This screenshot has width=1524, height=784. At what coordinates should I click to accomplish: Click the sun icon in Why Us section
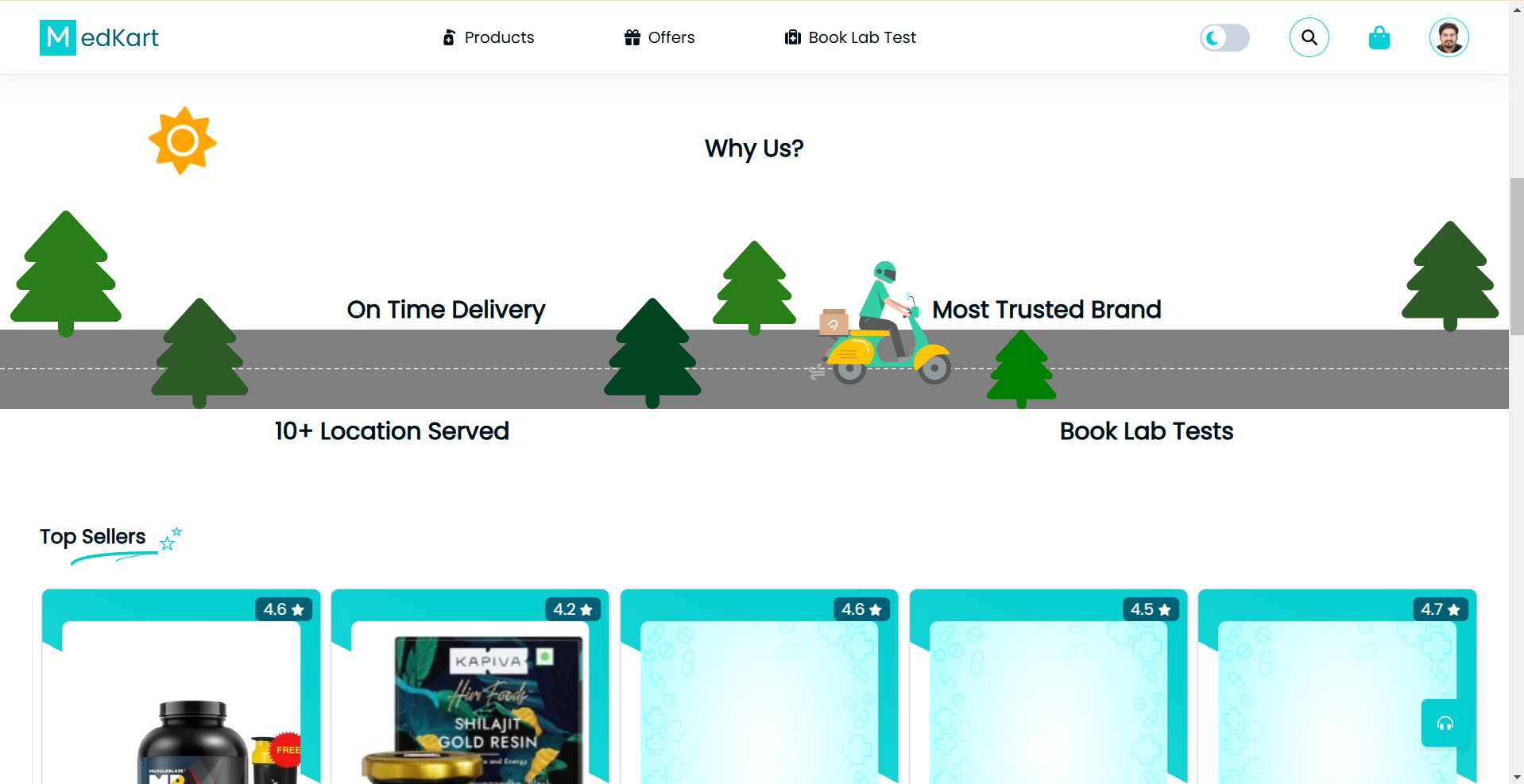coord(183,141)
